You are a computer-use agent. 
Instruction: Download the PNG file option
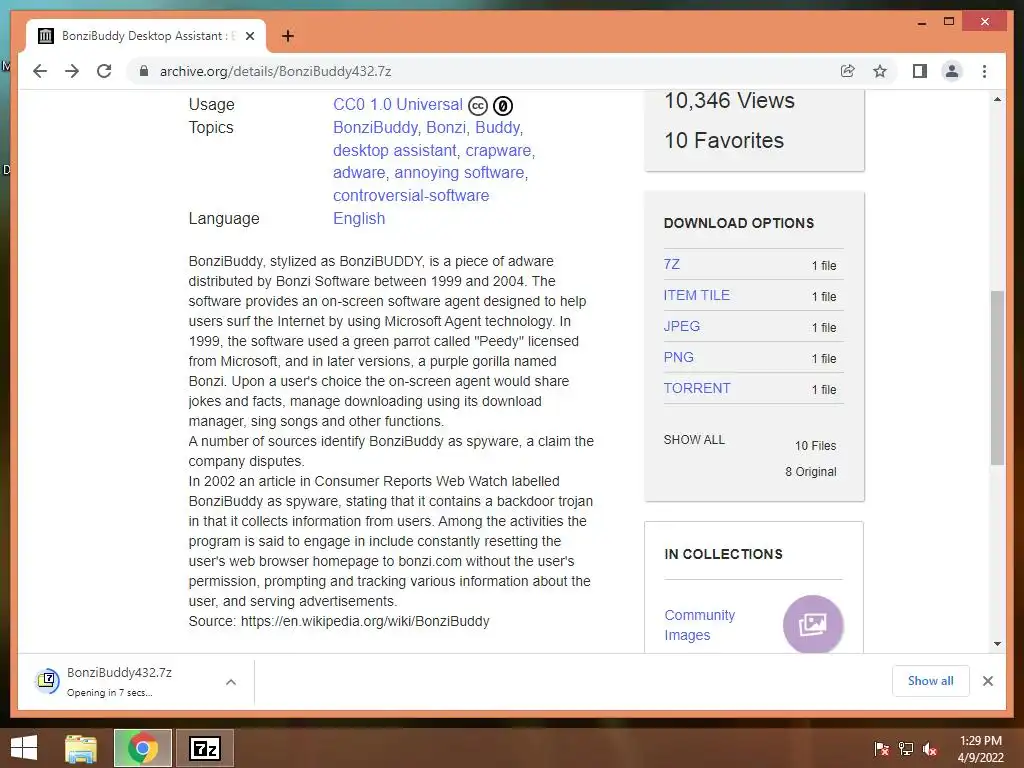[679, 357]
